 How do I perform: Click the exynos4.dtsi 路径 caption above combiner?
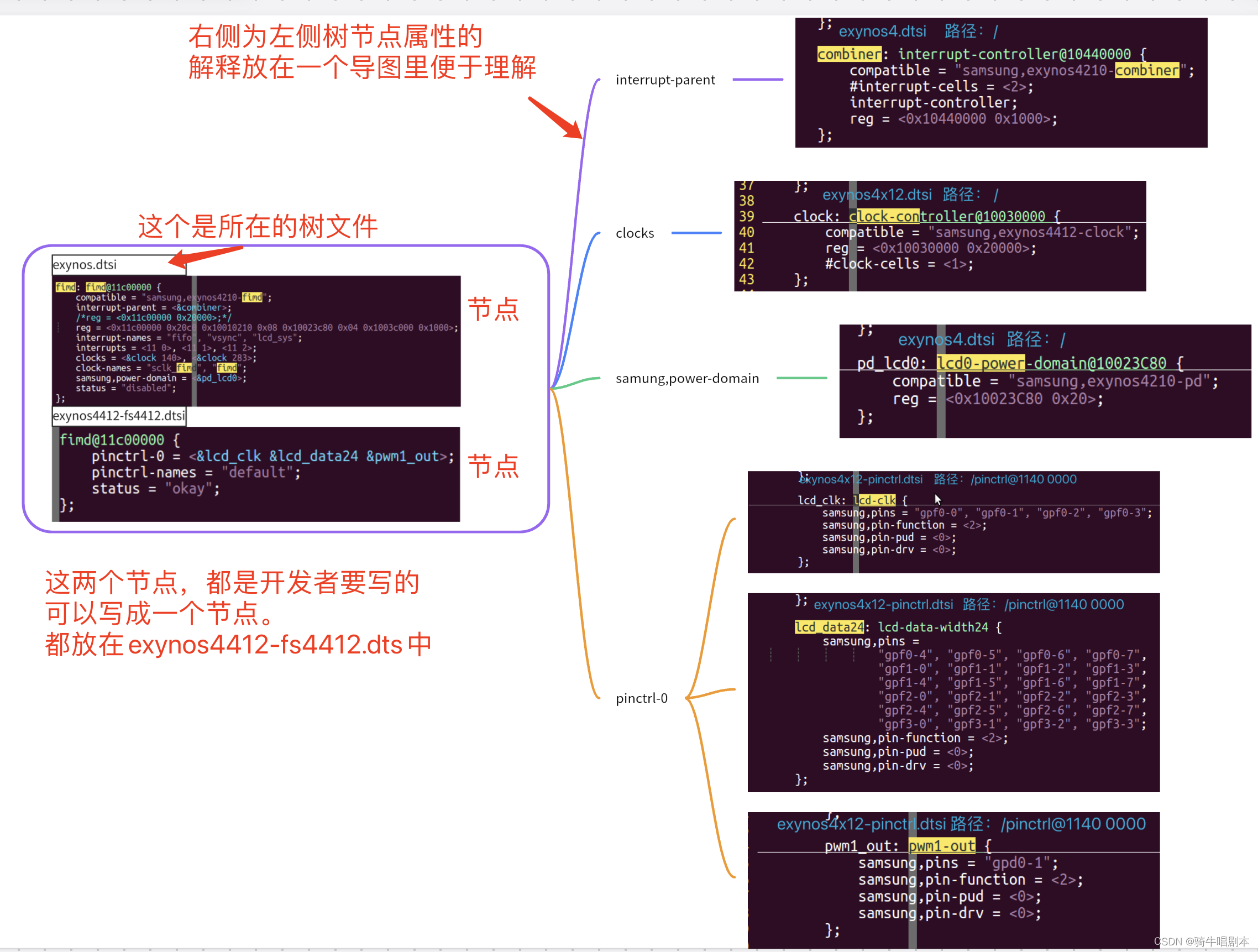[919, 32]
